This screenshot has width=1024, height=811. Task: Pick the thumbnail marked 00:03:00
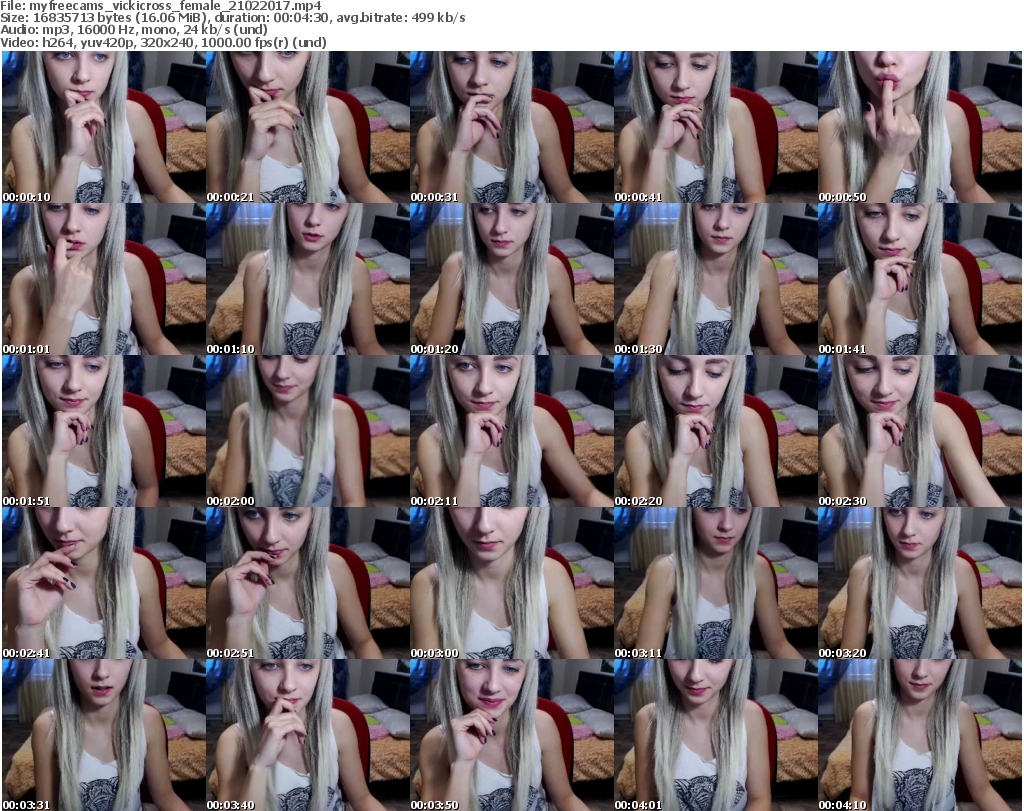pos(511,584)
